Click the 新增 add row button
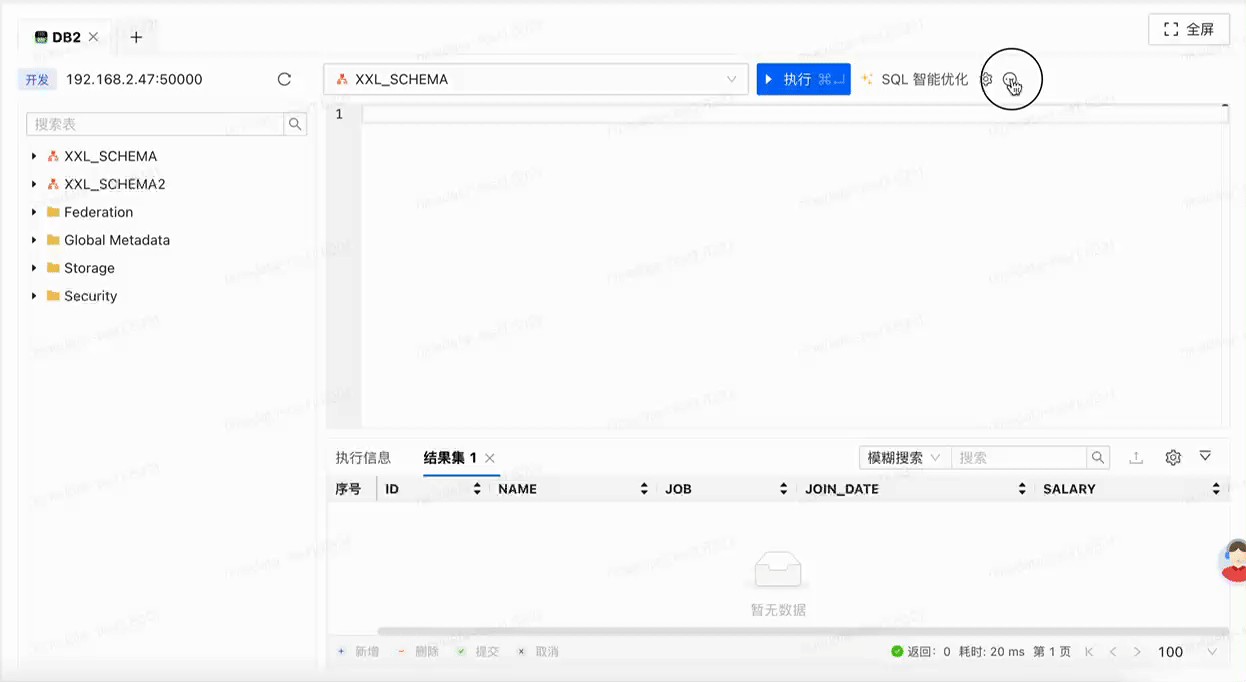Screen dimensions: 1246x682 [358, 651]
